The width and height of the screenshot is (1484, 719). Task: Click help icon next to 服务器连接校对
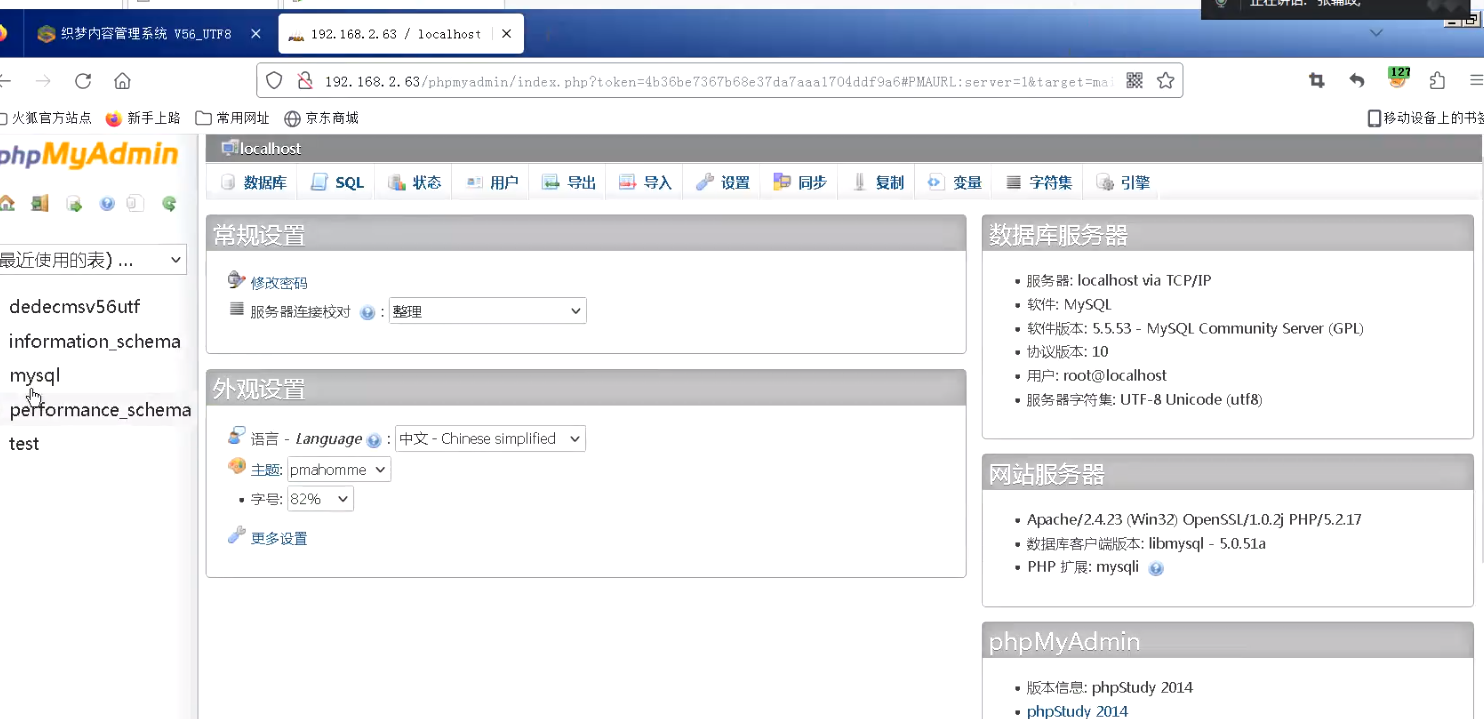pyautogui.click(x=367, y=313)
